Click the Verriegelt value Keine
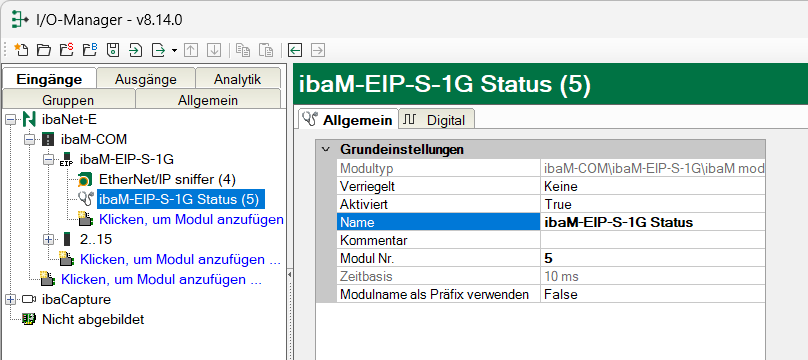The width and height of the screenshot is (808, 360). point(653,186)
